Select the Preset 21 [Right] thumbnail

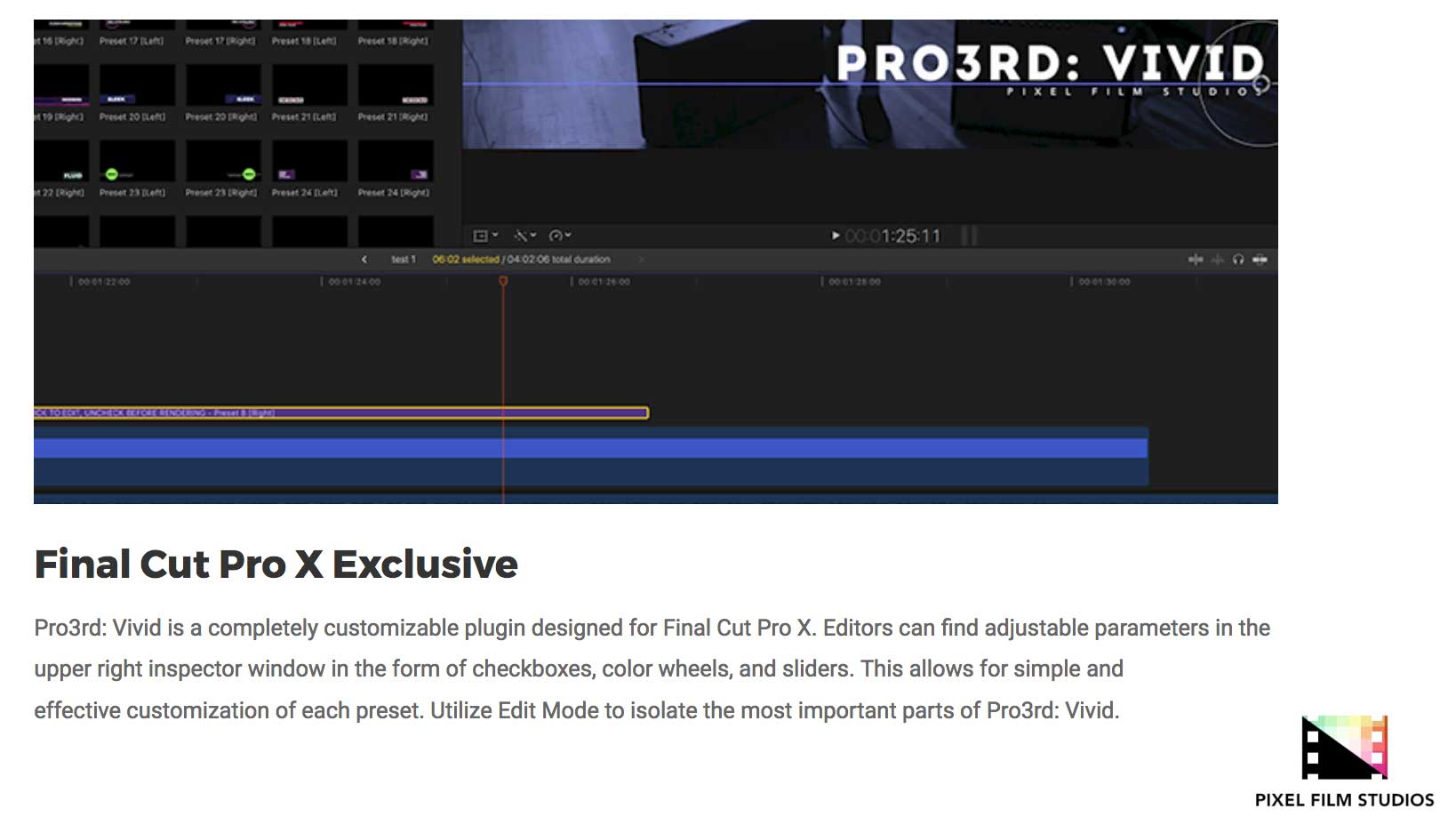pyautogui.click(x=396, y=86)
